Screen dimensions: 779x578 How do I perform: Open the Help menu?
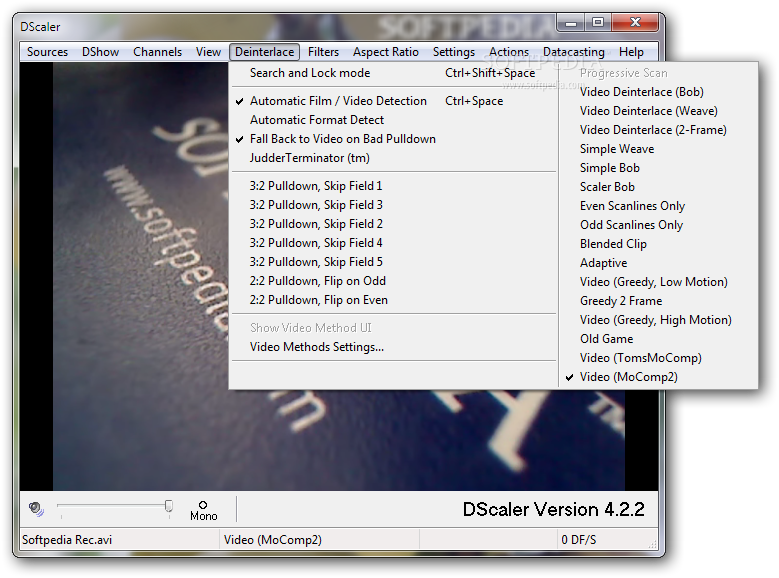(x=631, y=52)
